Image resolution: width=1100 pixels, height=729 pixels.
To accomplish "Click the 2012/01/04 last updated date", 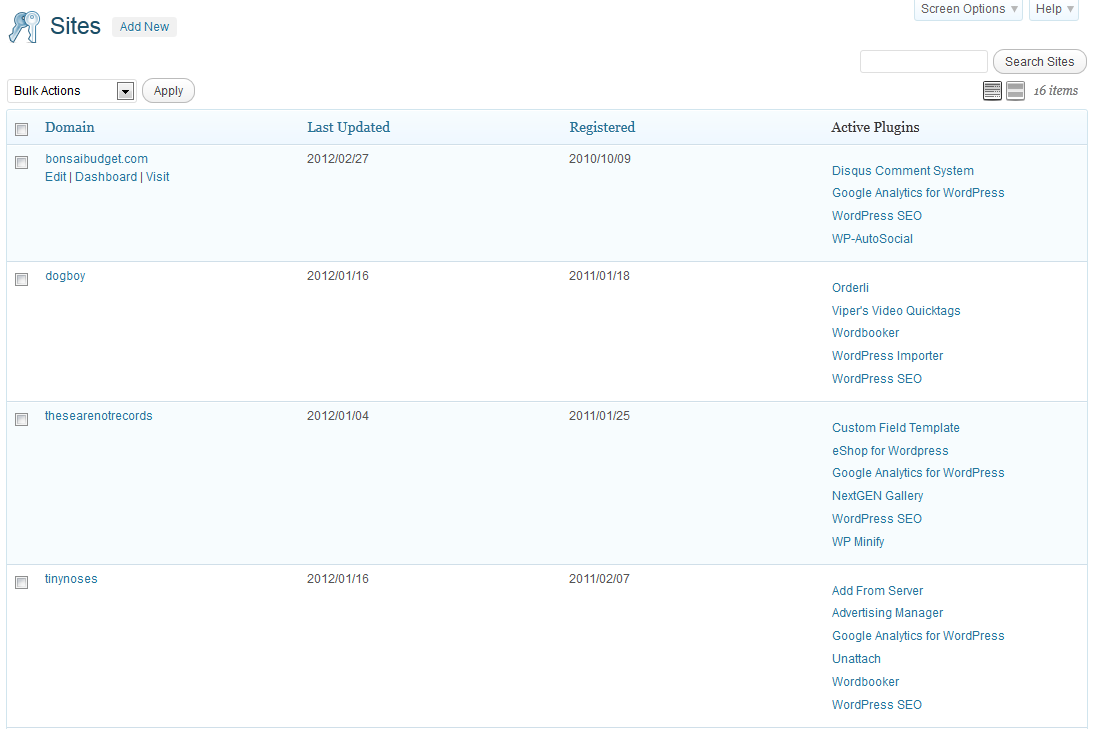I will [x=337, y=415].
